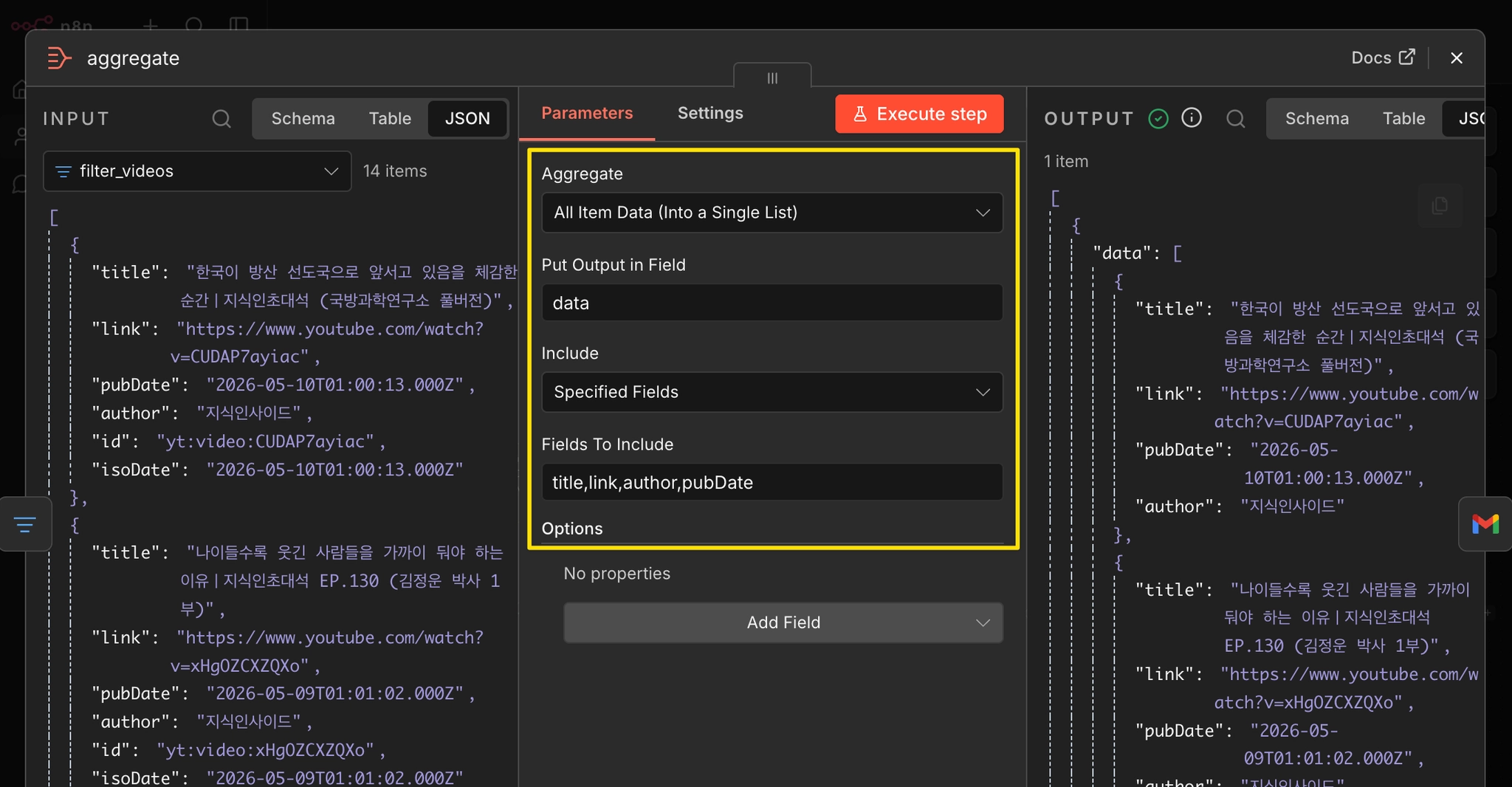Open the Include Specified Fields dropdown
The image size is (1512, 787).
click(772, 392)
